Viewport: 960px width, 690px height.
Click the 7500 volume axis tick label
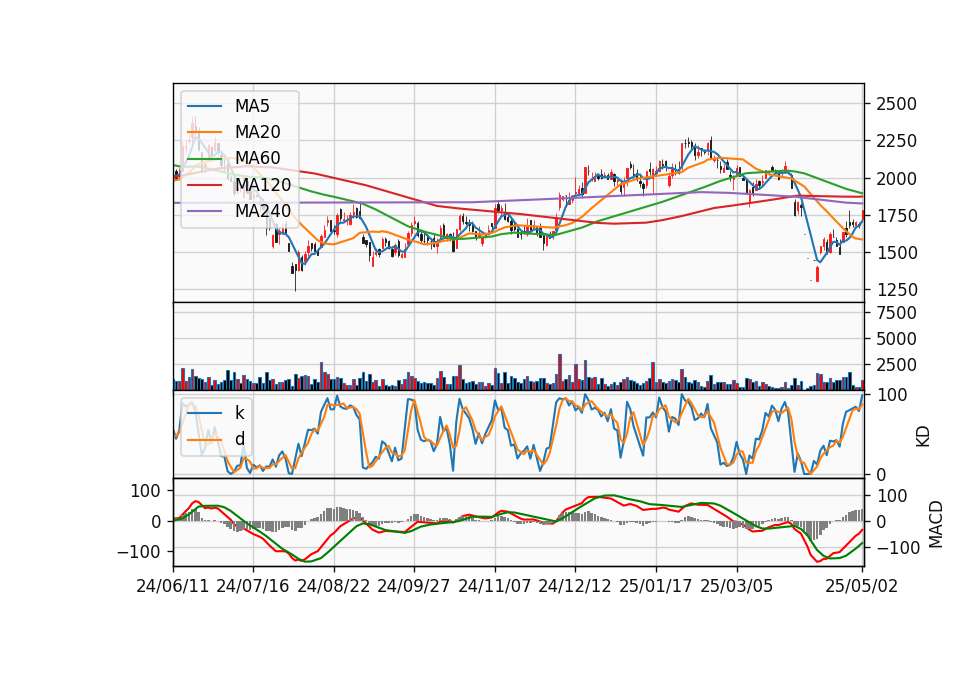point(896,313)
